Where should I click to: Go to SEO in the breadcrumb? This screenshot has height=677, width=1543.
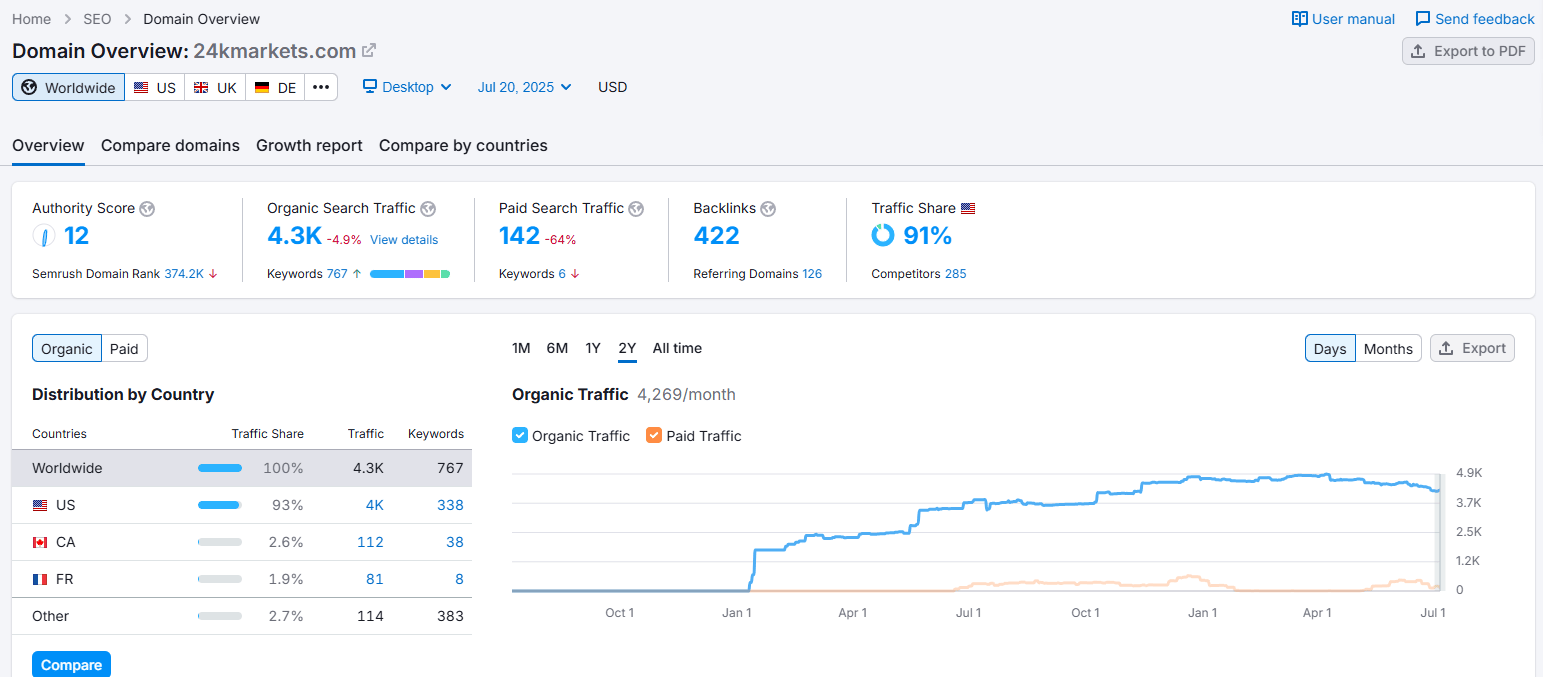97,19
